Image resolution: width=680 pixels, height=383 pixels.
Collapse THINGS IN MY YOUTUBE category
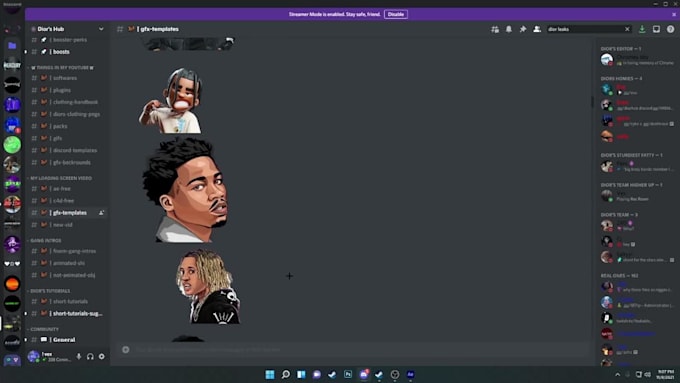coord(61,68)
